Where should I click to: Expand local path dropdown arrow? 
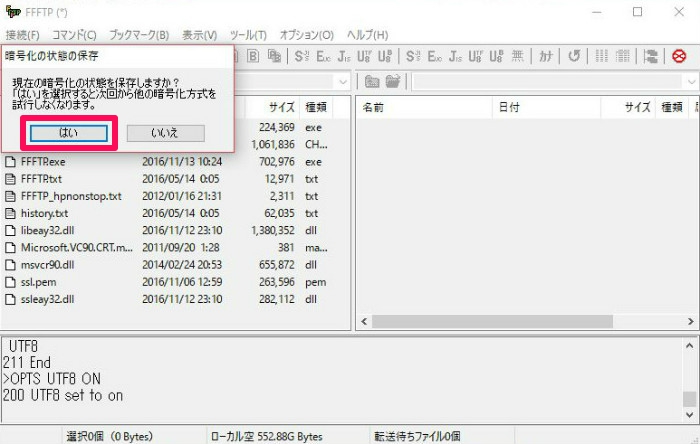coord(343,82)
